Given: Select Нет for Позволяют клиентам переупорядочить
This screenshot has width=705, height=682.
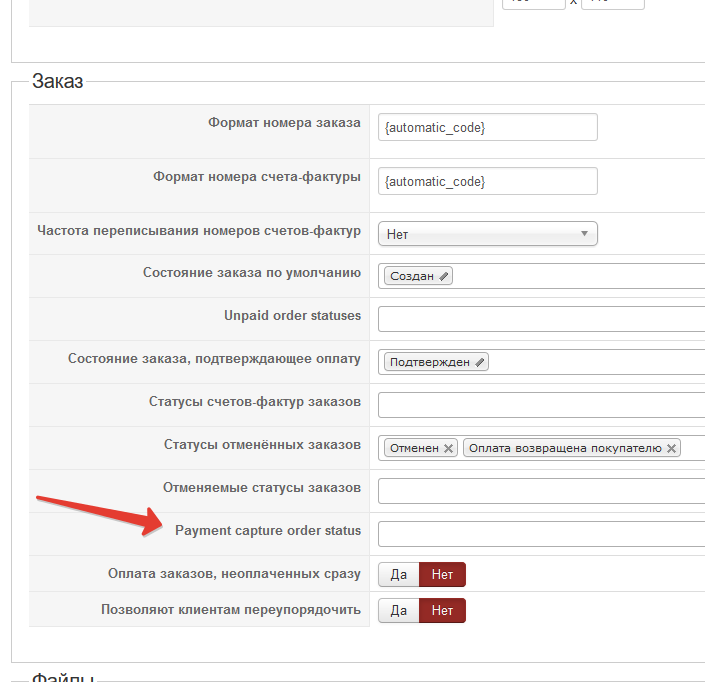Looking at the screenshot, I should tap(442, 611).
